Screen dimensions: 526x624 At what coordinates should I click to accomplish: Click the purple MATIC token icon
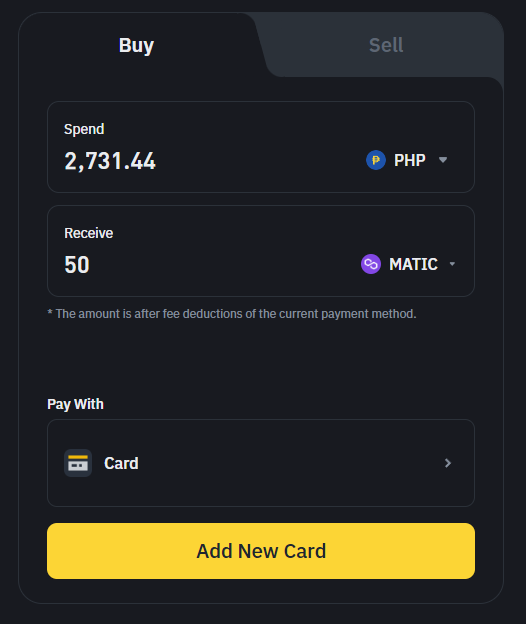[x=371, y=264]
